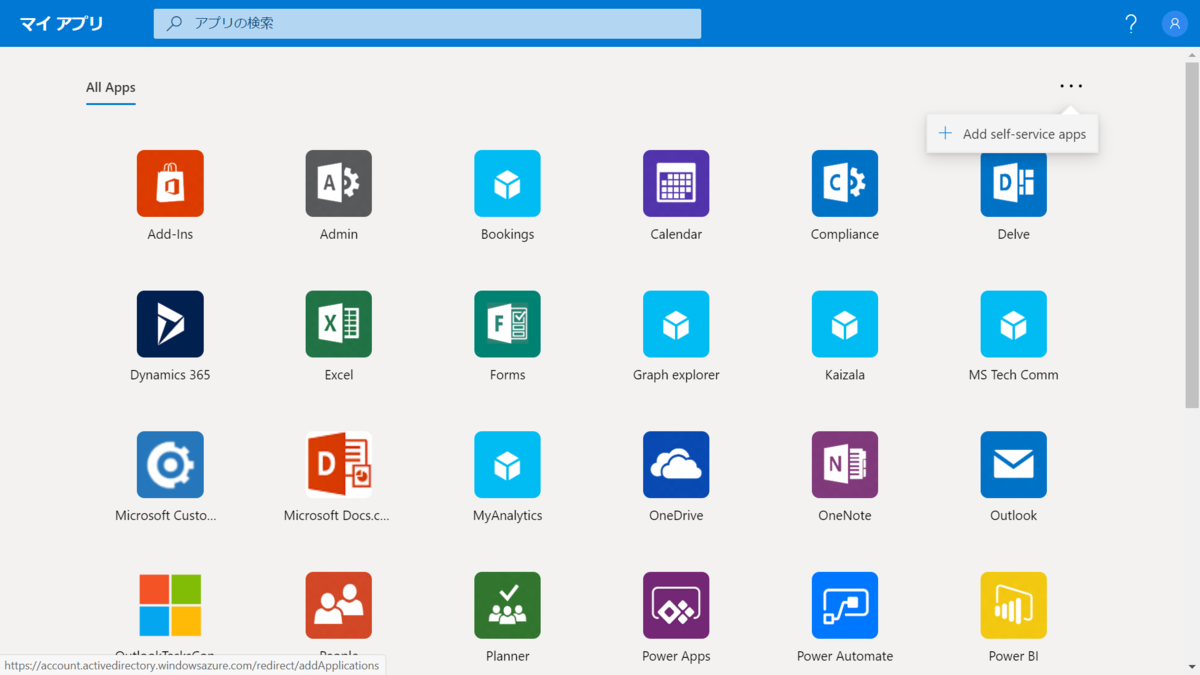The image size is (1200, 675).
Task: Open the Power BI app
Action: (x=1013, y=606)
